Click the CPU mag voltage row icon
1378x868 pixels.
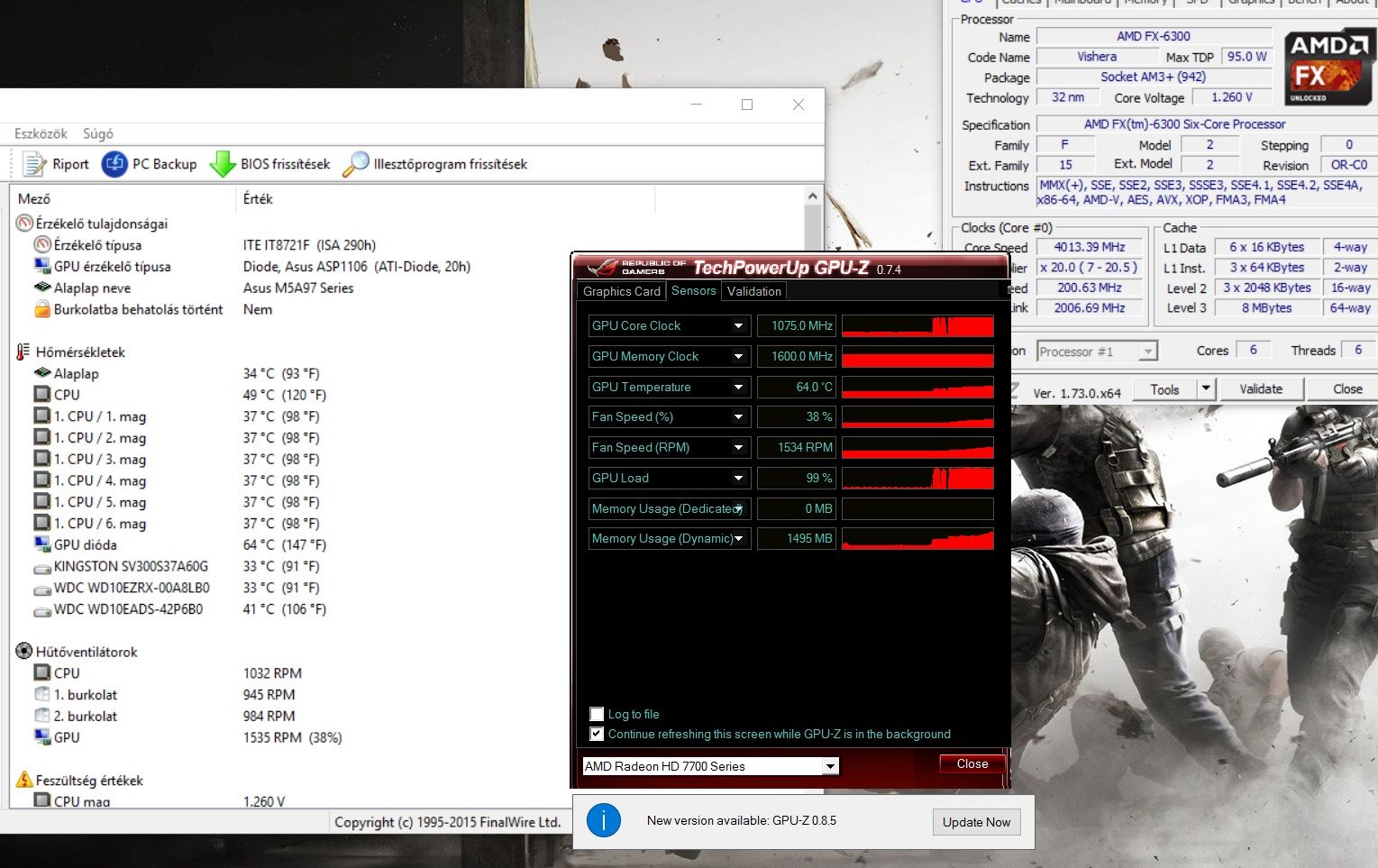tap(42, 800)
